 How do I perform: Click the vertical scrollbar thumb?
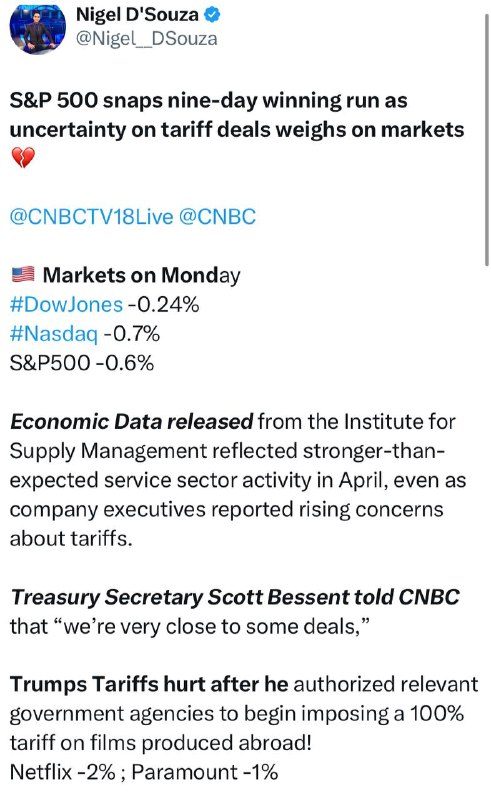pos(486,140)
